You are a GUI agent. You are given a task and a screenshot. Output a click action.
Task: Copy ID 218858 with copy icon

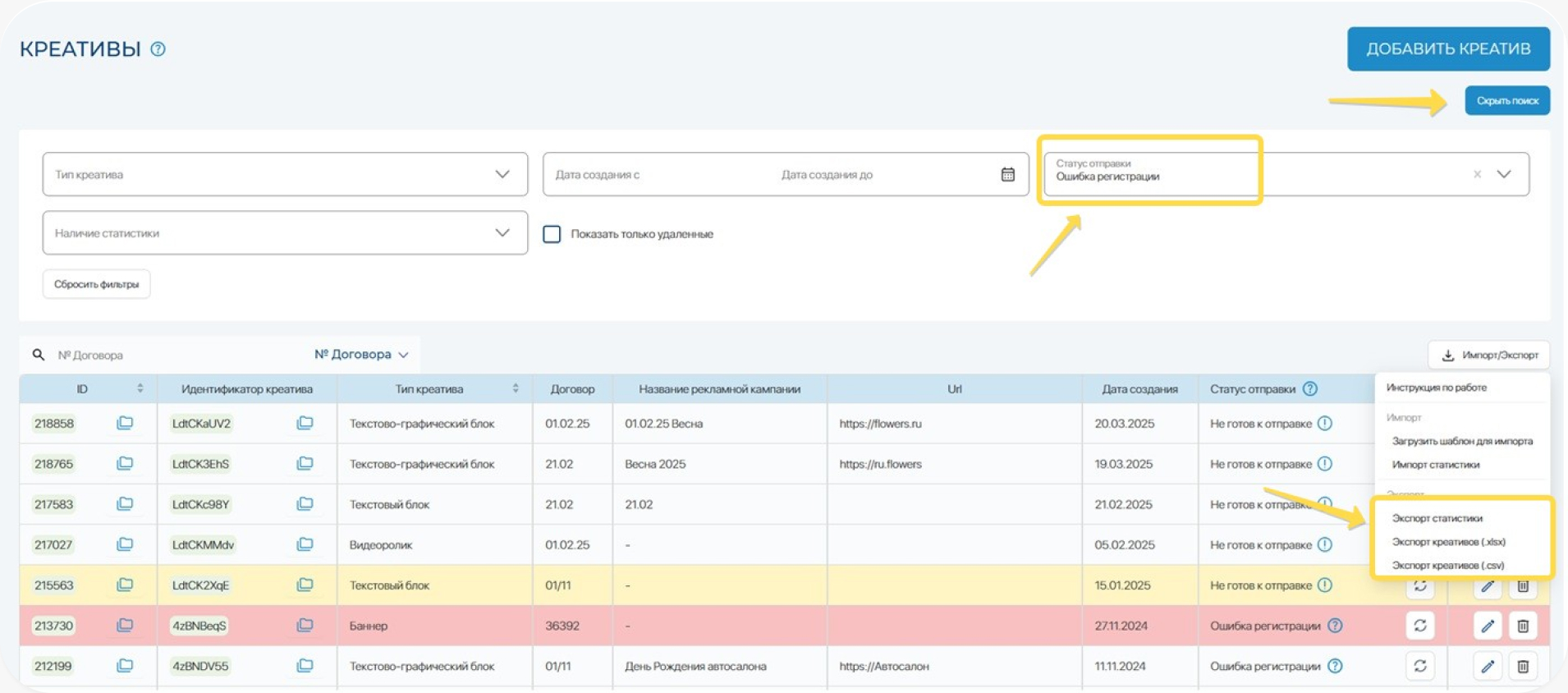125,423
